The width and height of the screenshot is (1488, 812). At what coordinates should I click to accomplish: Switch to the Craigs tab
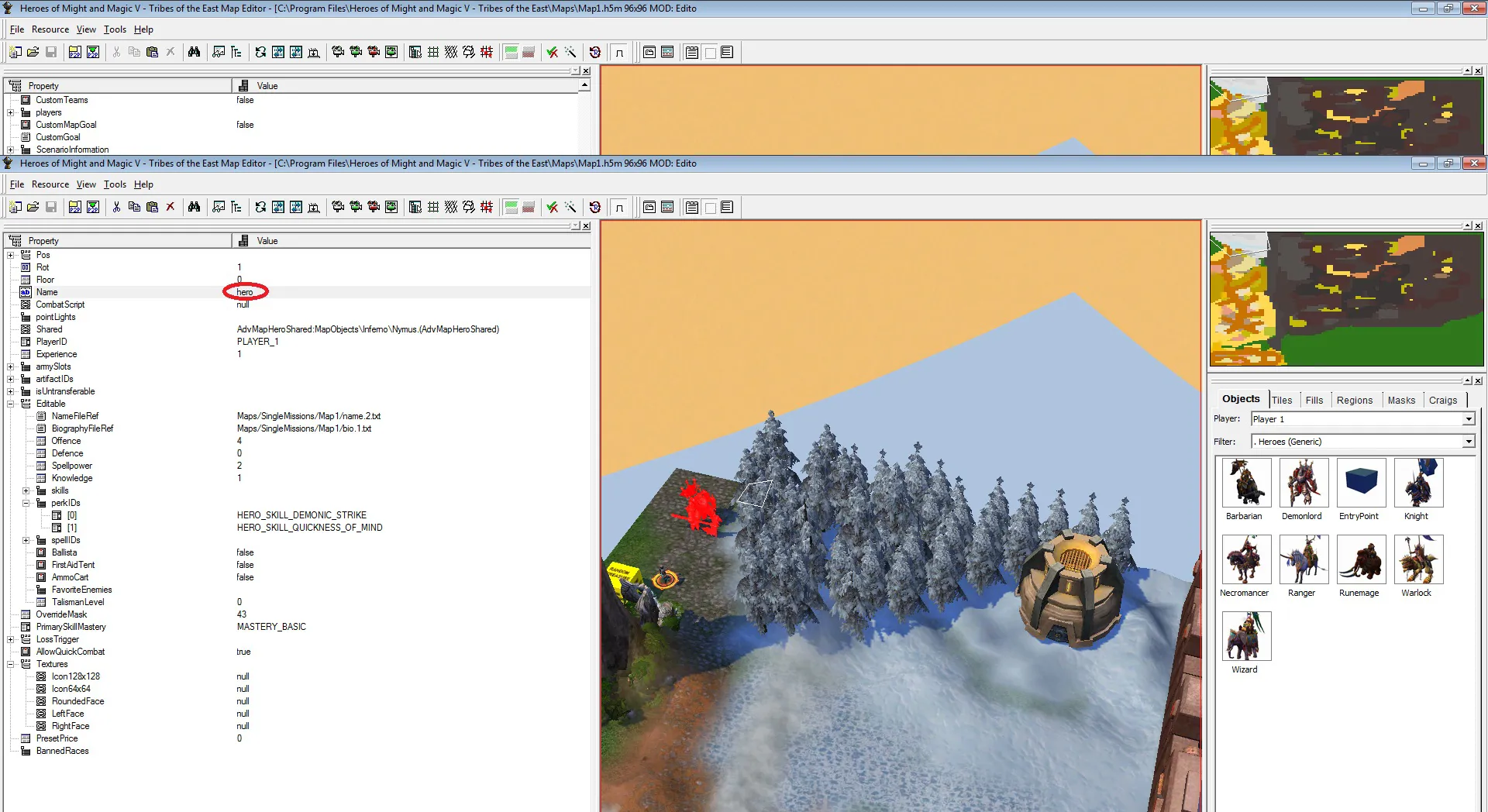coord(1443,400)
